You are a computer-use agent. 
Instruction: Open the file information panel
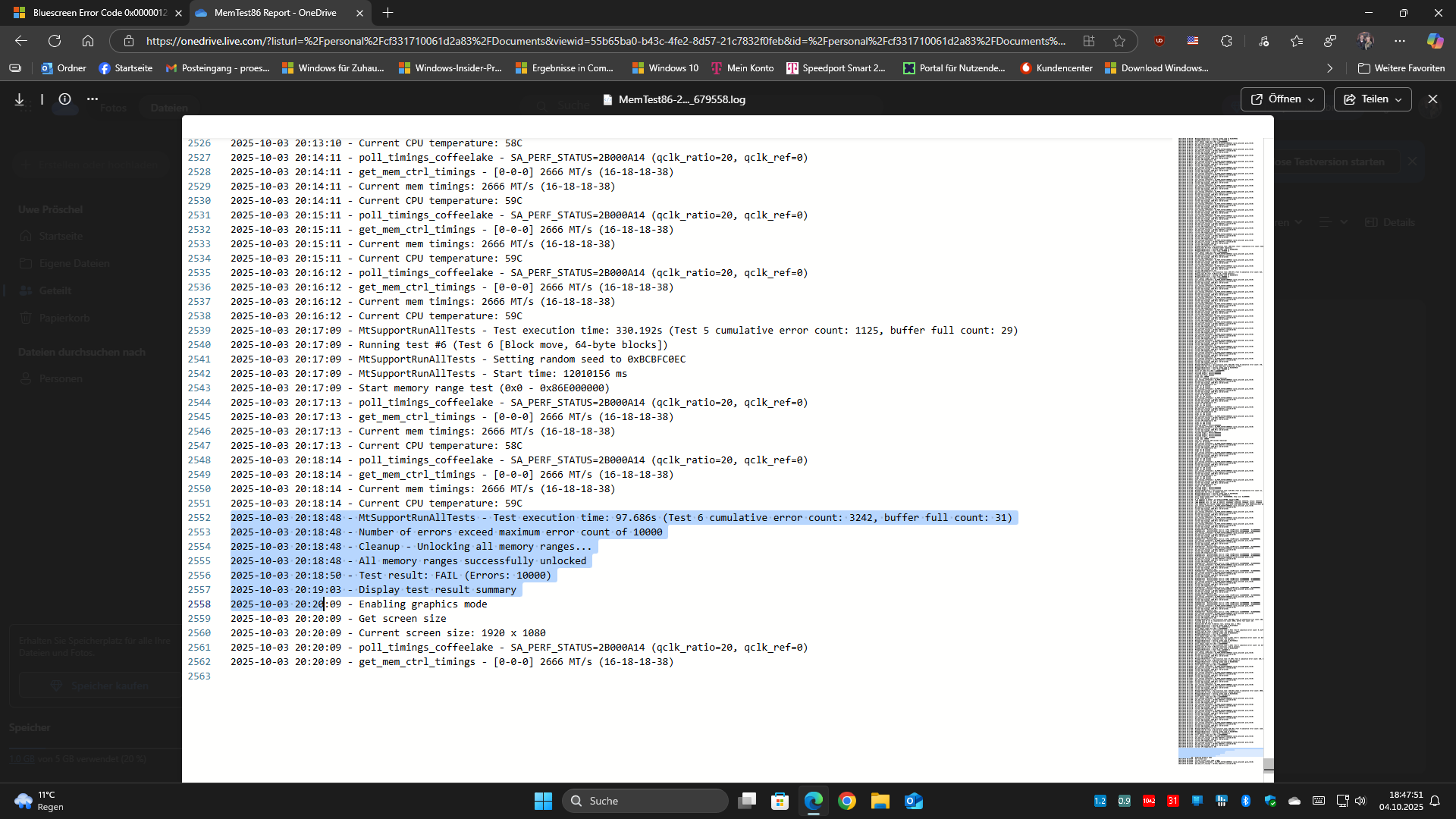tap(64, 99)
